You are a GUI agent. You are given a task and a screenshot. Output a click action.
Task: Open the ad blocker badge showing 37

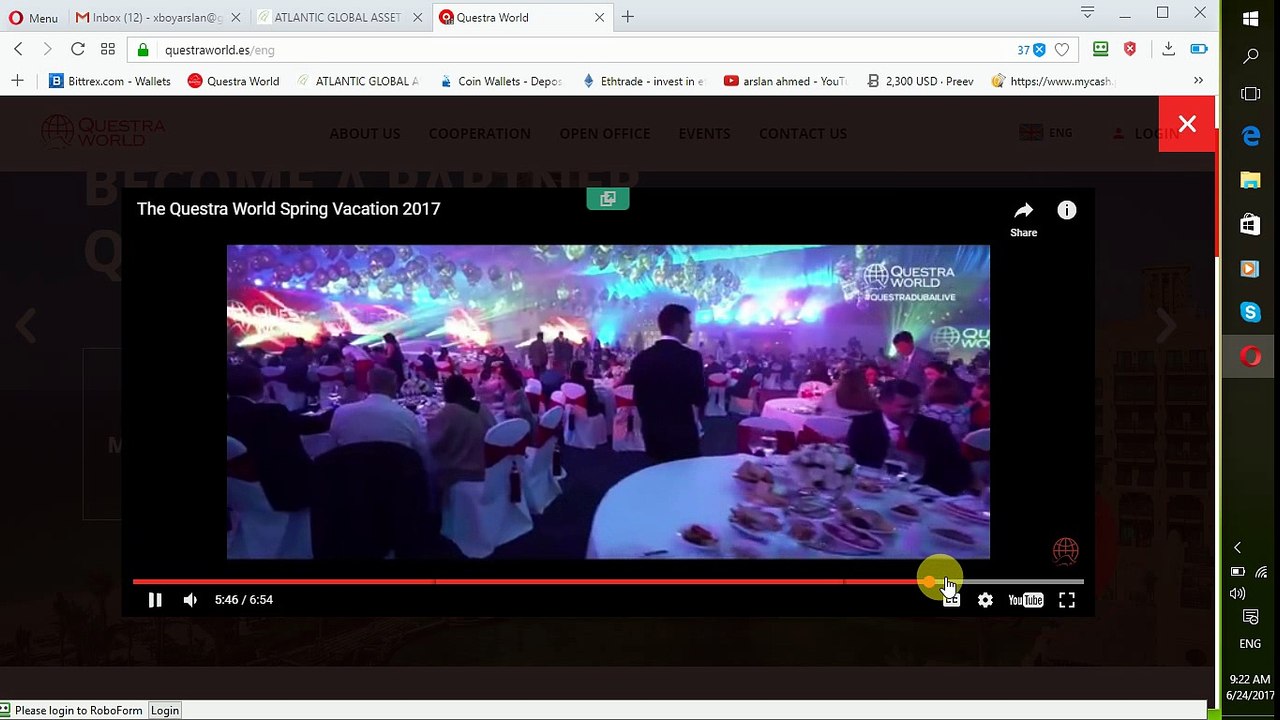tap(1031, 50)
